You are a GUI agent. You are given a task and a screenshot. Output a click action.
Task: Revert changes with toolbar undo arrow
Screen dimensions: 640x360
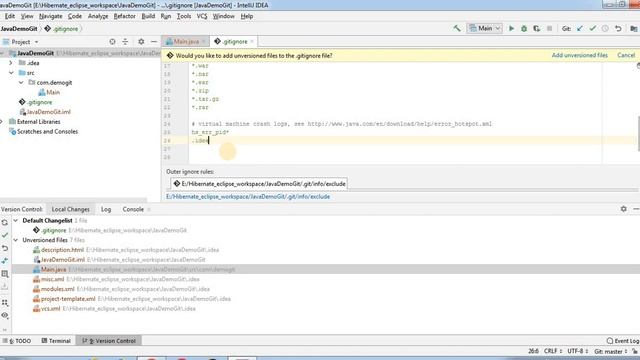point(618,29)
